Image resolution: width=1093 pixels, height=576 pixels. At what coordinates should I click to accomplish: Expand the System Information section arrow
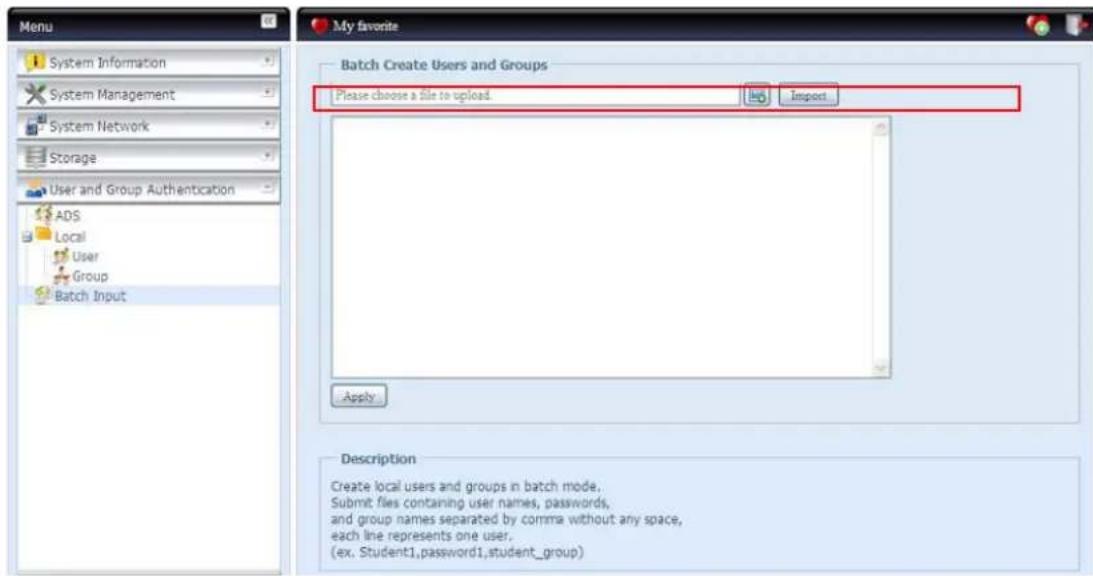(268, 63)
